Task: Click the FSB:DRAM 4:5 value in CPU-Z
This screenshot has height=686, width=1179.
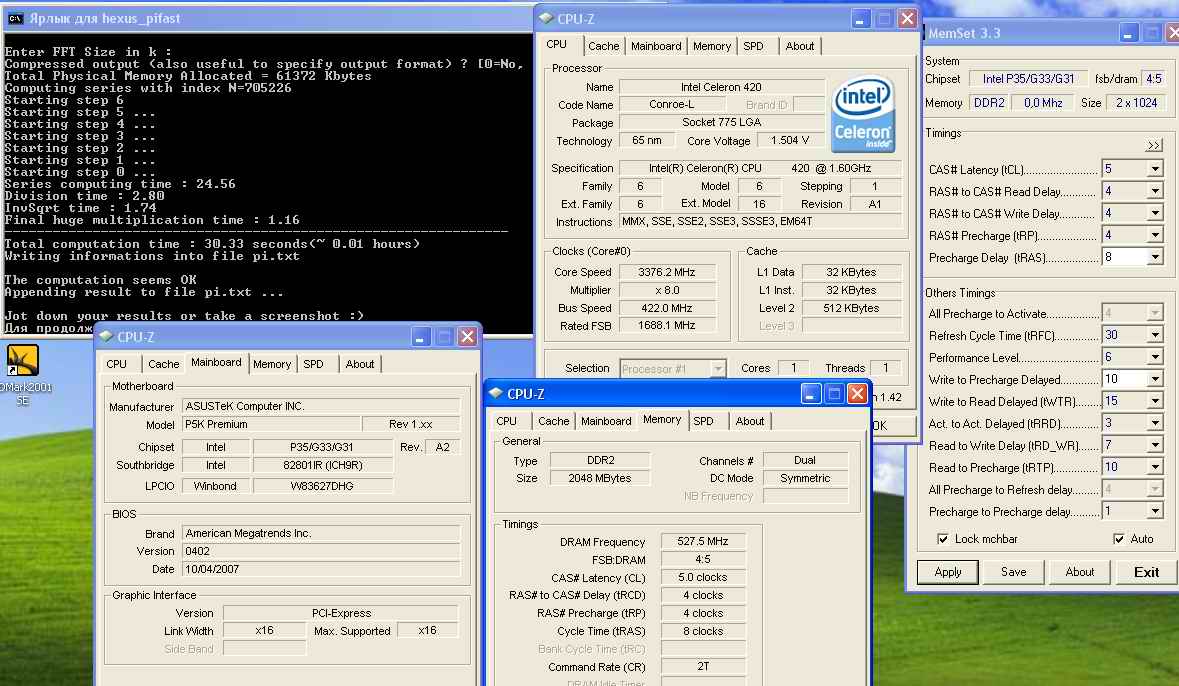Action: click(703, 559)
